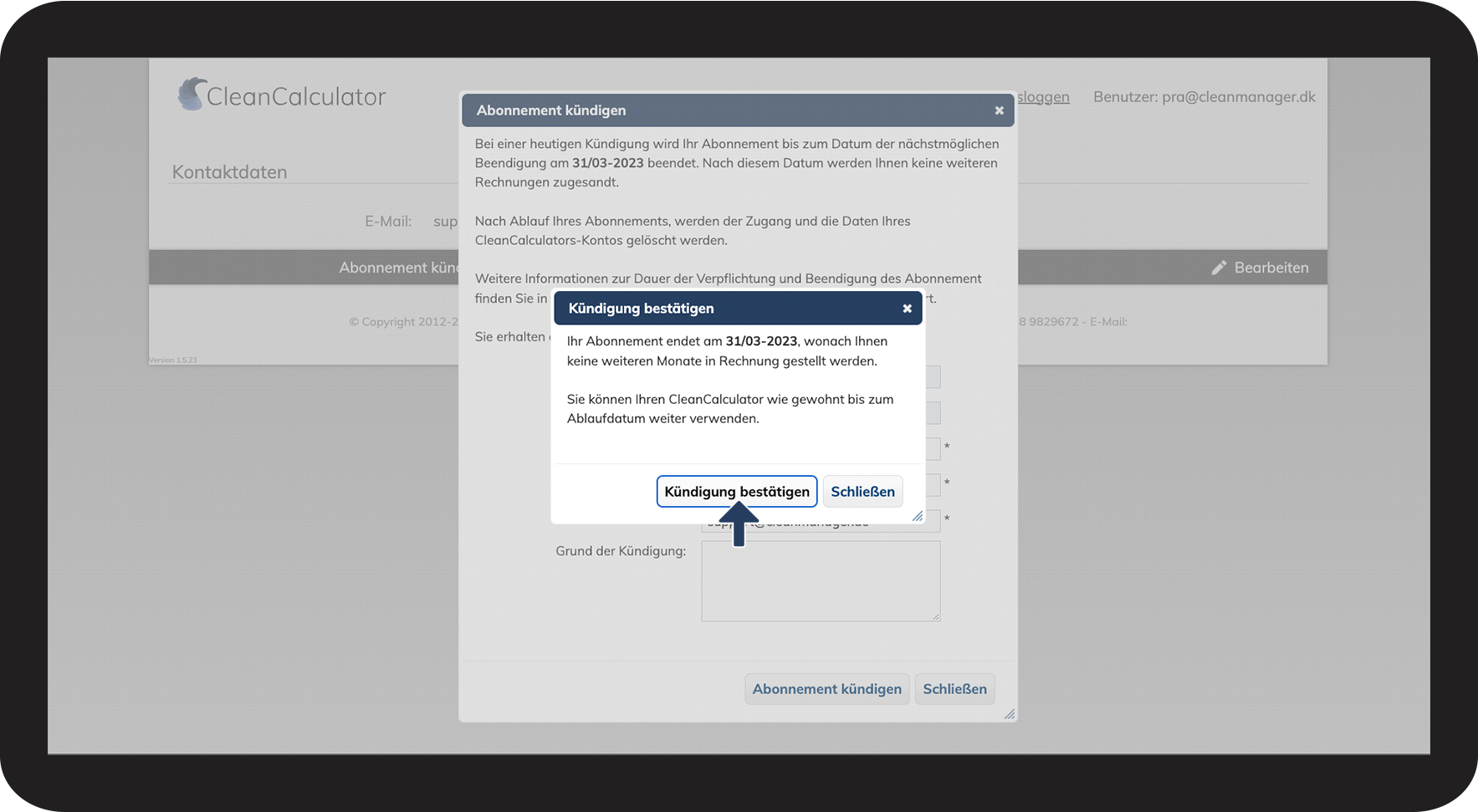
Task: Click the resize grip of the Kündigung bestätigen dialog
Action: tap(918, 516)
